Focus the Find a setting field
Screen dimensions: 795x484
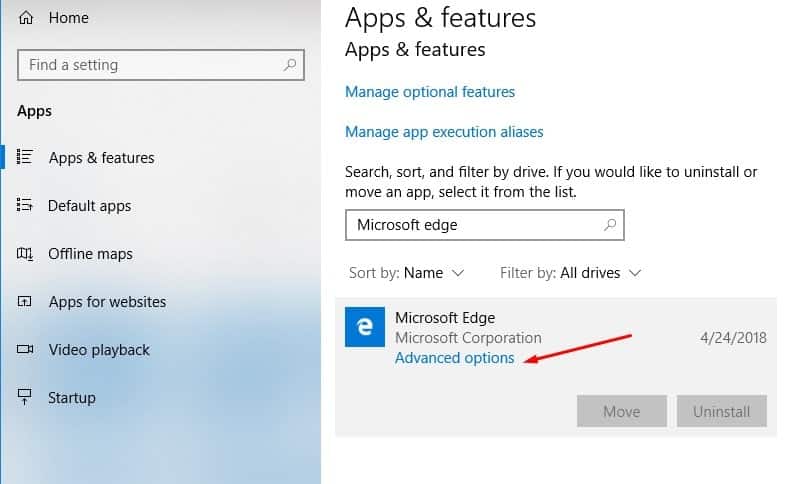pos(150,65)
